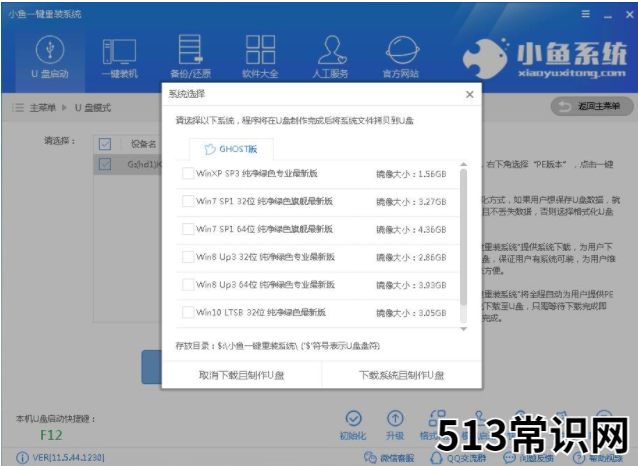
Task: Click 取消下载且制作U盘 button
Action: (x=242, y=375)
